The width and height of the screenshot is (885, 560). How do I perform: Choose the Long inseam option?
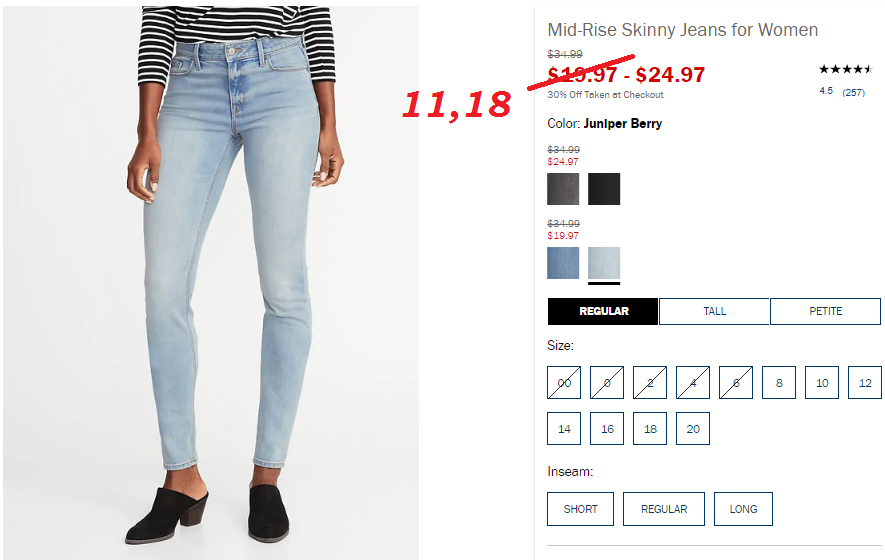tap(743, 509)
